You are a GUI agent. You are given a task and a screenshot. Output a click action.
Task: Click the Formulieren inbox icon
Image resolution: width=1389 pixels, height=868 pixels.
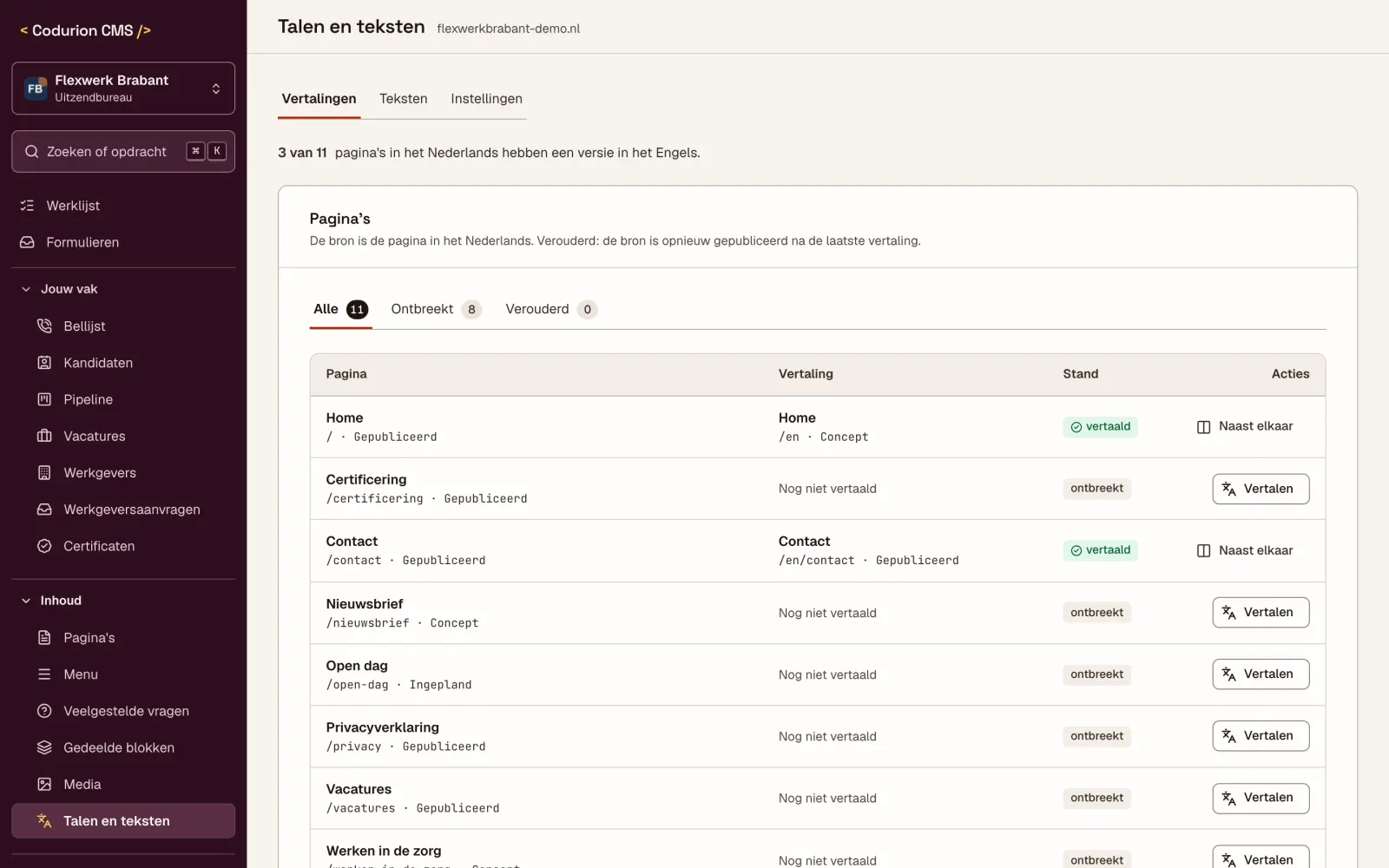(27, 242)
